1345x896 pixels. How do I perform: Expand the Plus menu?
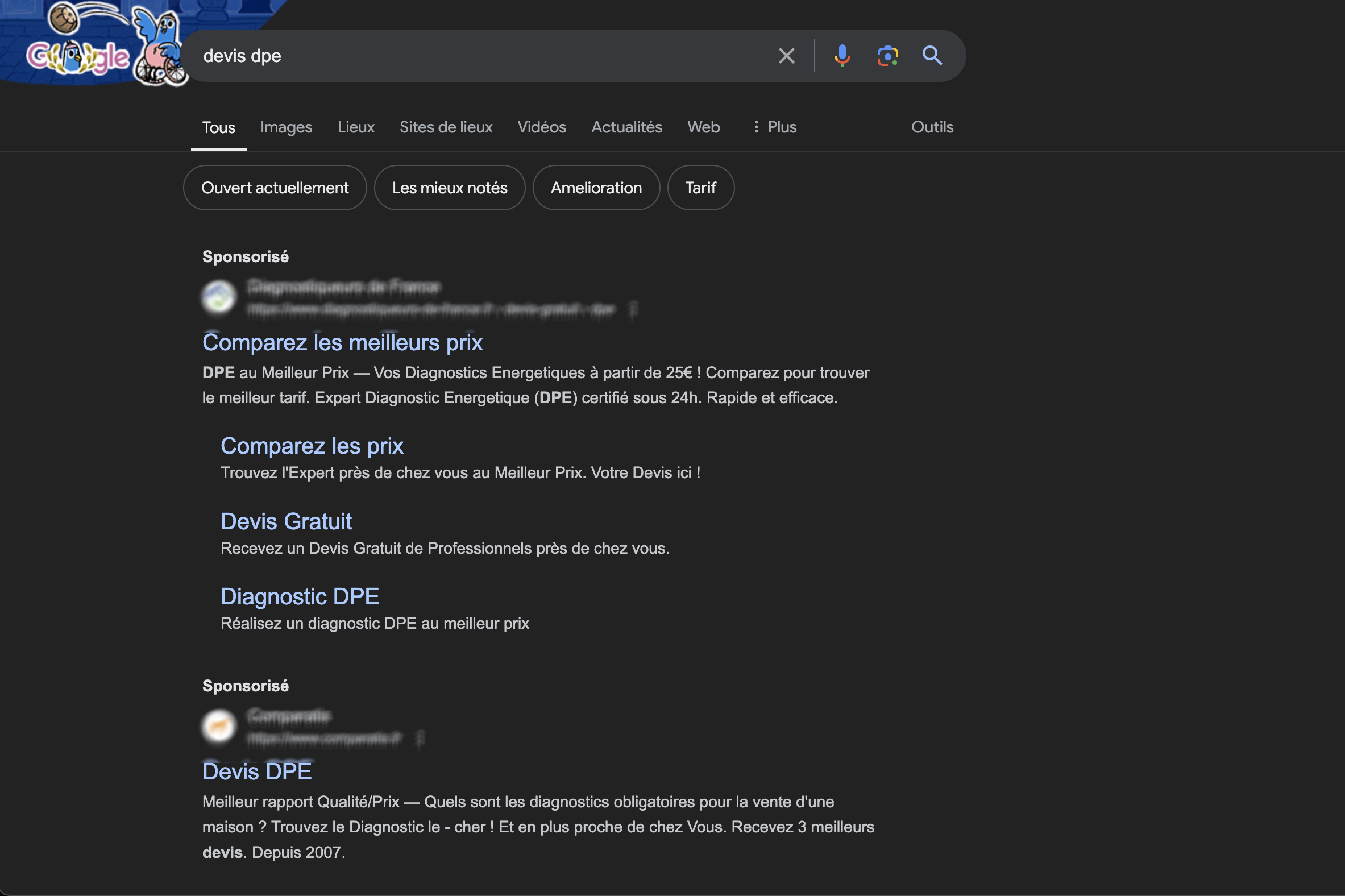(775, 127)
